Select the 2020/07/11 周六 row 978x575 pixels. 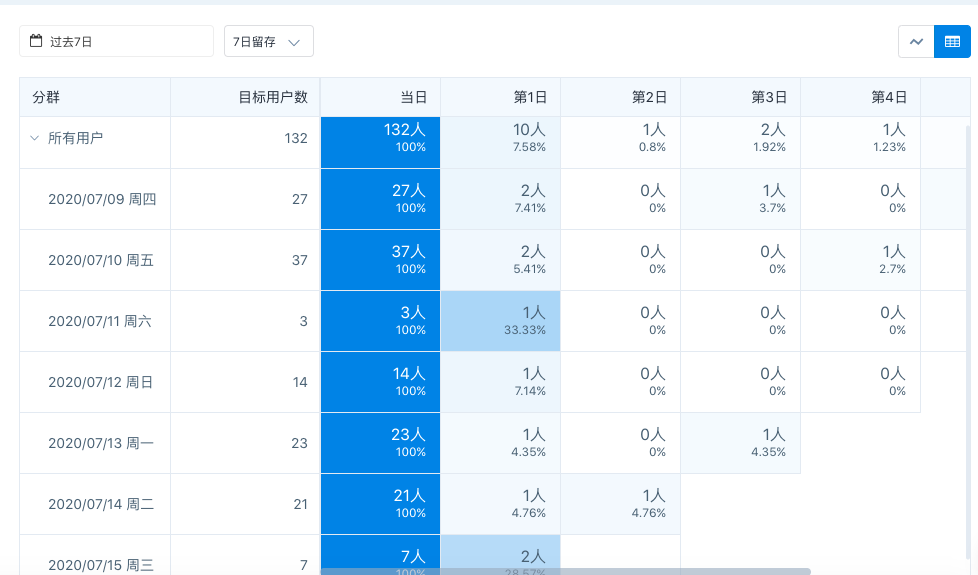100,321
